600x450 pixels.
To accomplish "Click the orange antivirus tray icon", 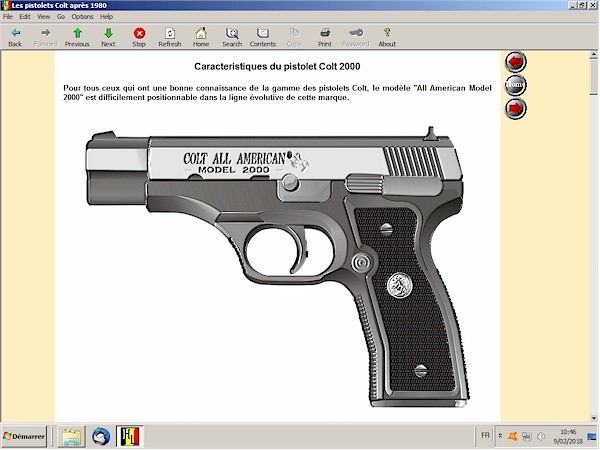I will pyautogui.click(x=512, y=436).
